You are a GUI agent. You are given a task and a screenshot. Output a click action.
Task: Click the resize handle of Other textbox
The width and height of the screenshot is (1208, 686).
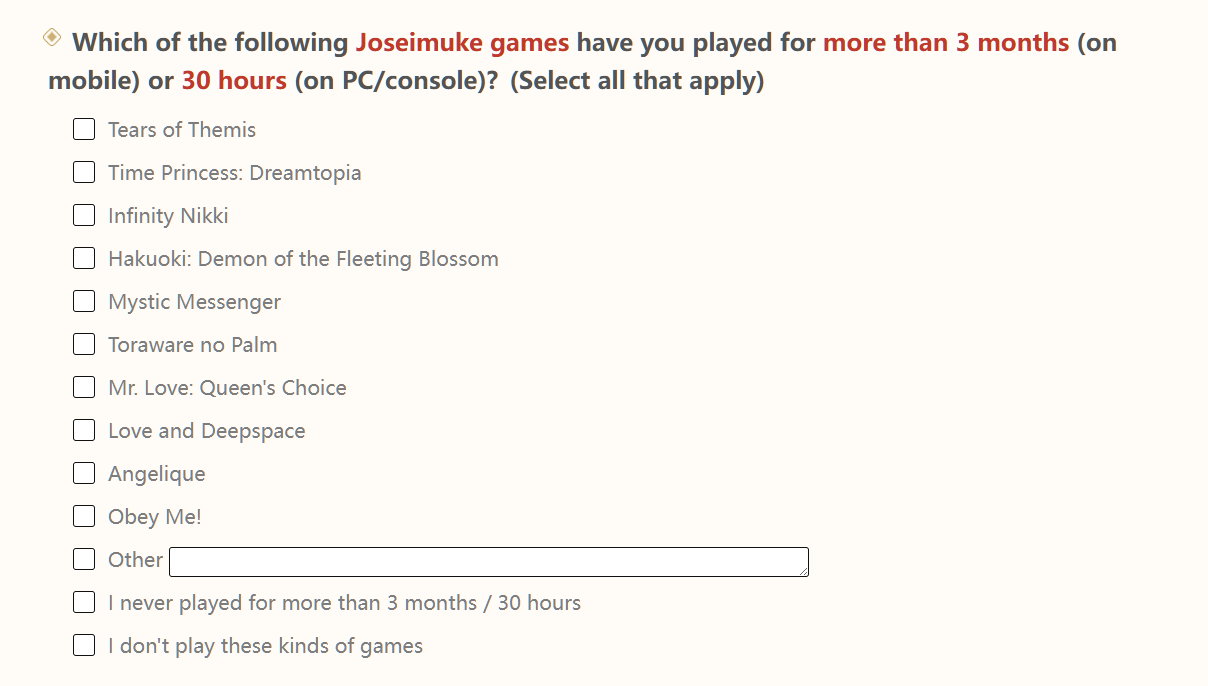point(803,571)
